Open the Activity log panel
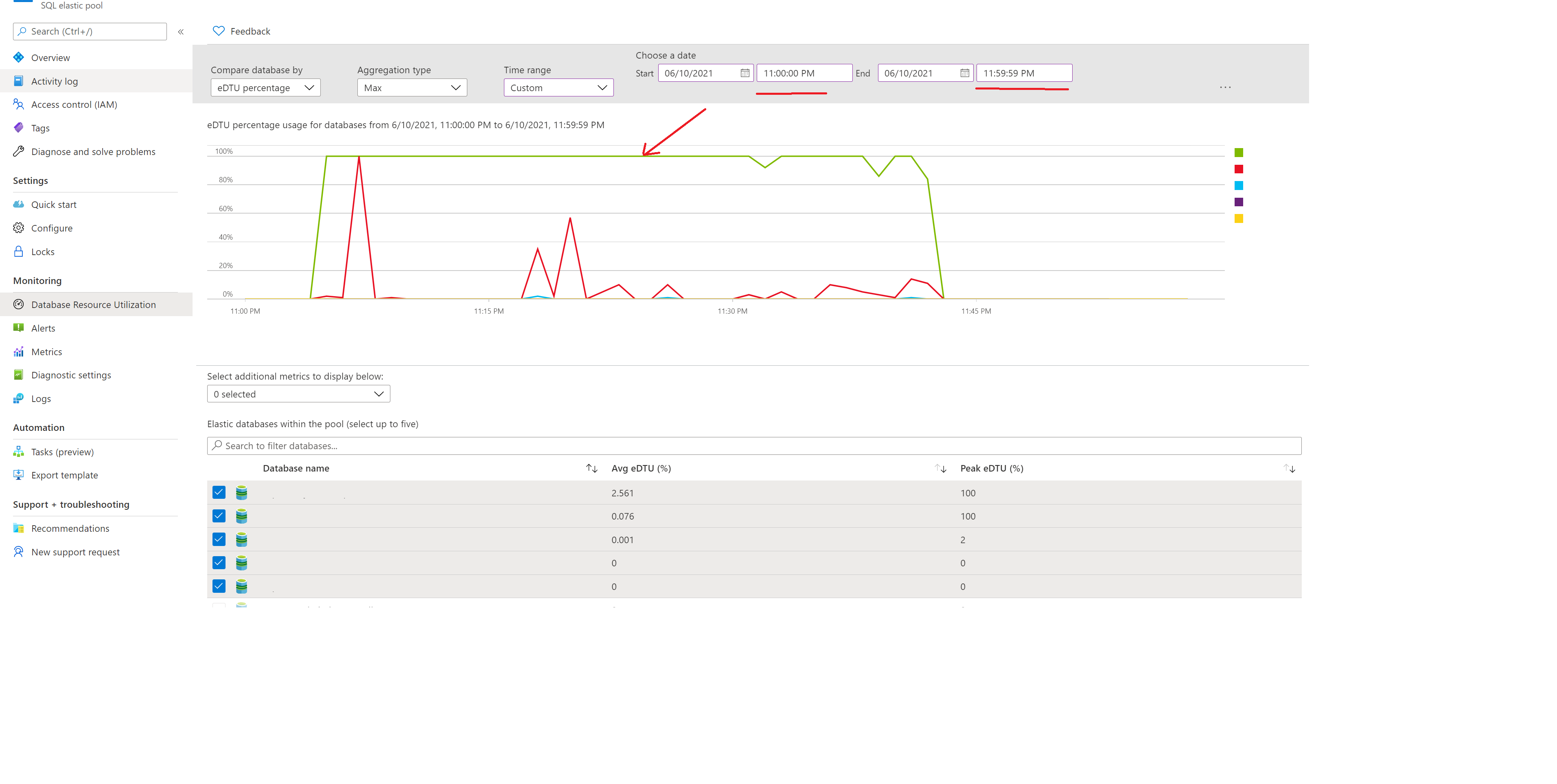The width and height of the screenshot is (1557, 784). pos(55,81)
